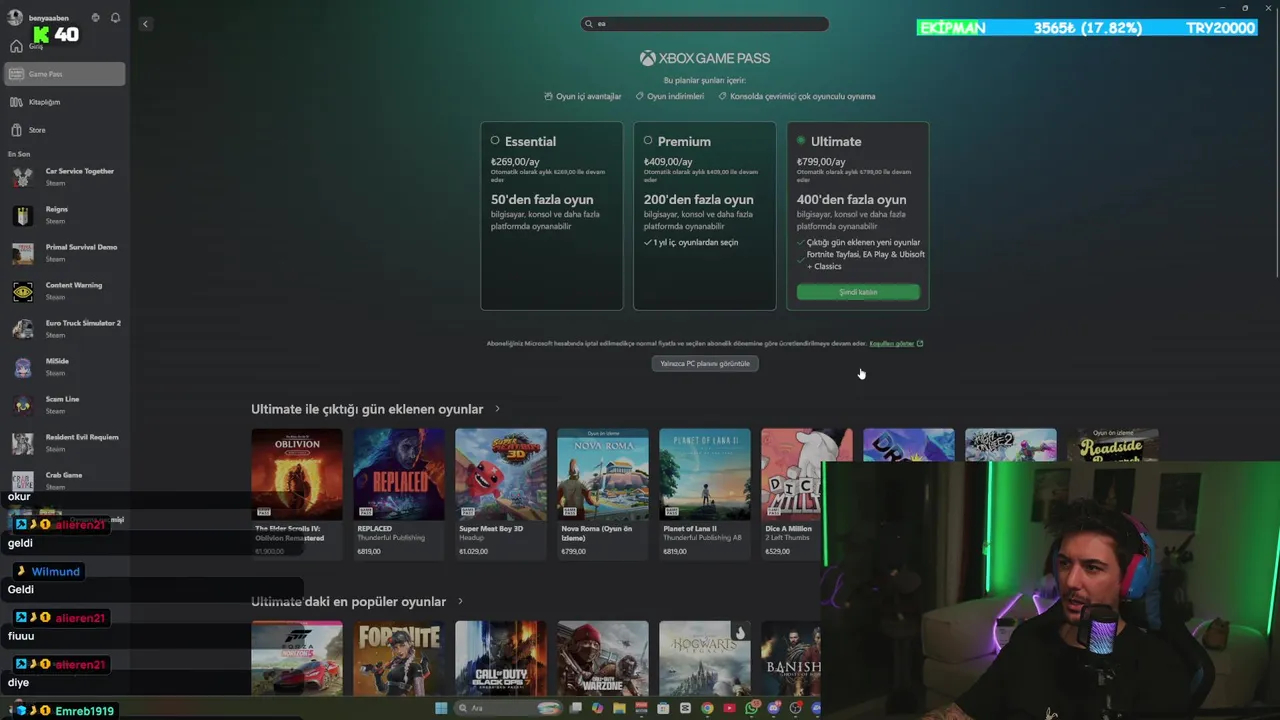
Task: Open YouTube shortcut on the taskbar
Action: (729, 708)
